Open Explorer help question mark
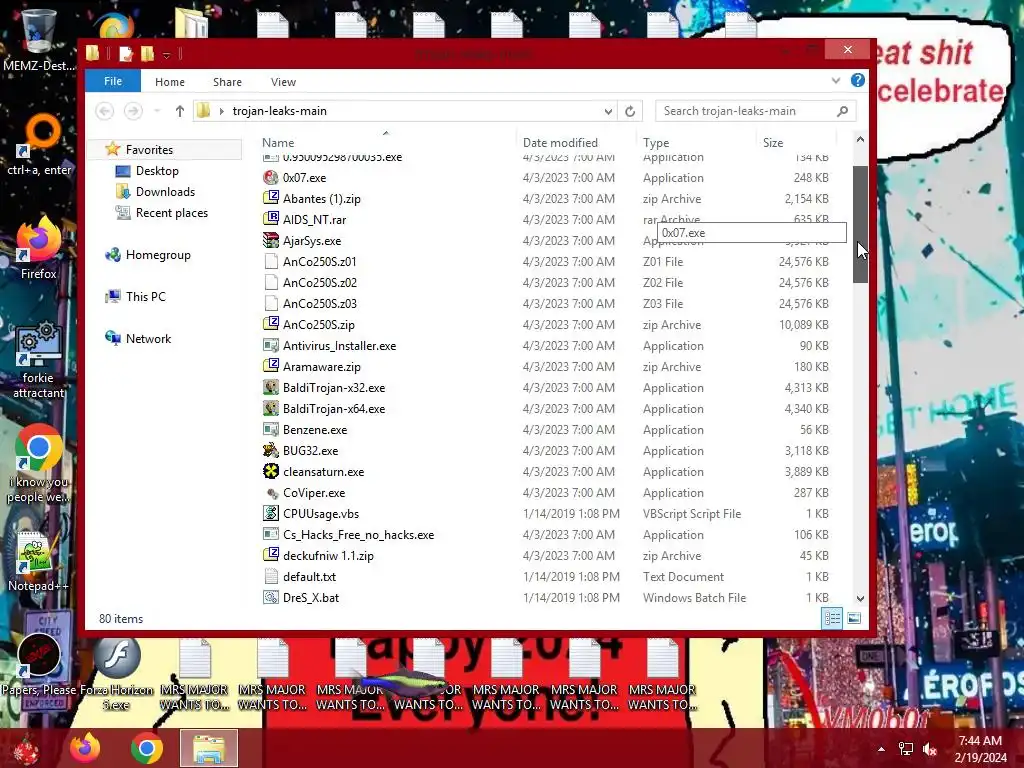 (857, 80)
